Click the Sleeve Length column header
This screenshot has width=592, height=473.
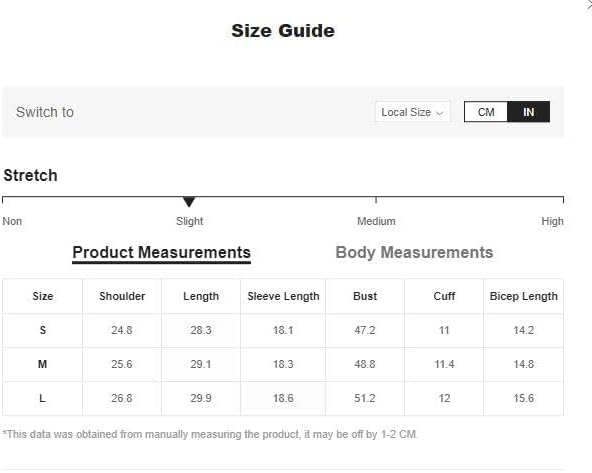click(x=283, y=296)
